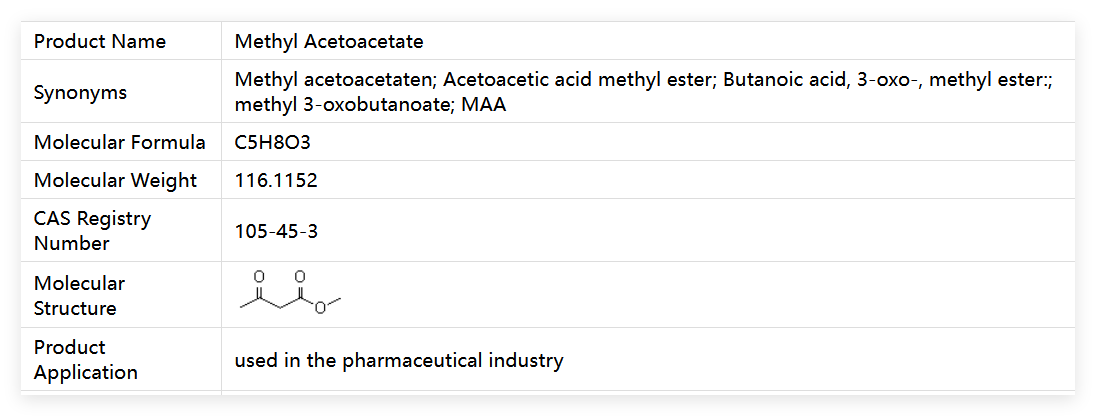Open the methyl acetoacetate structure diagram
1096x416 pixels.
[x=290, y=294]
